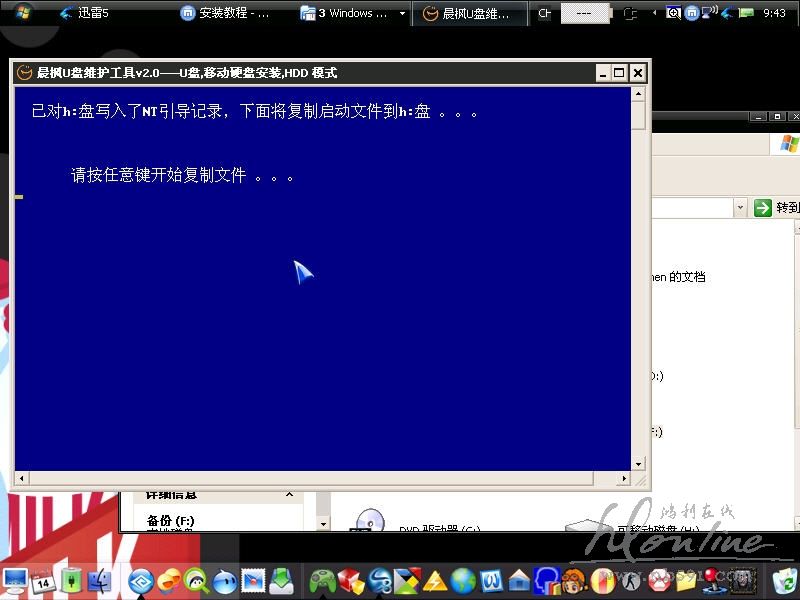
Task: Open the mail stamp dock icon
Action: pos(253,582)
